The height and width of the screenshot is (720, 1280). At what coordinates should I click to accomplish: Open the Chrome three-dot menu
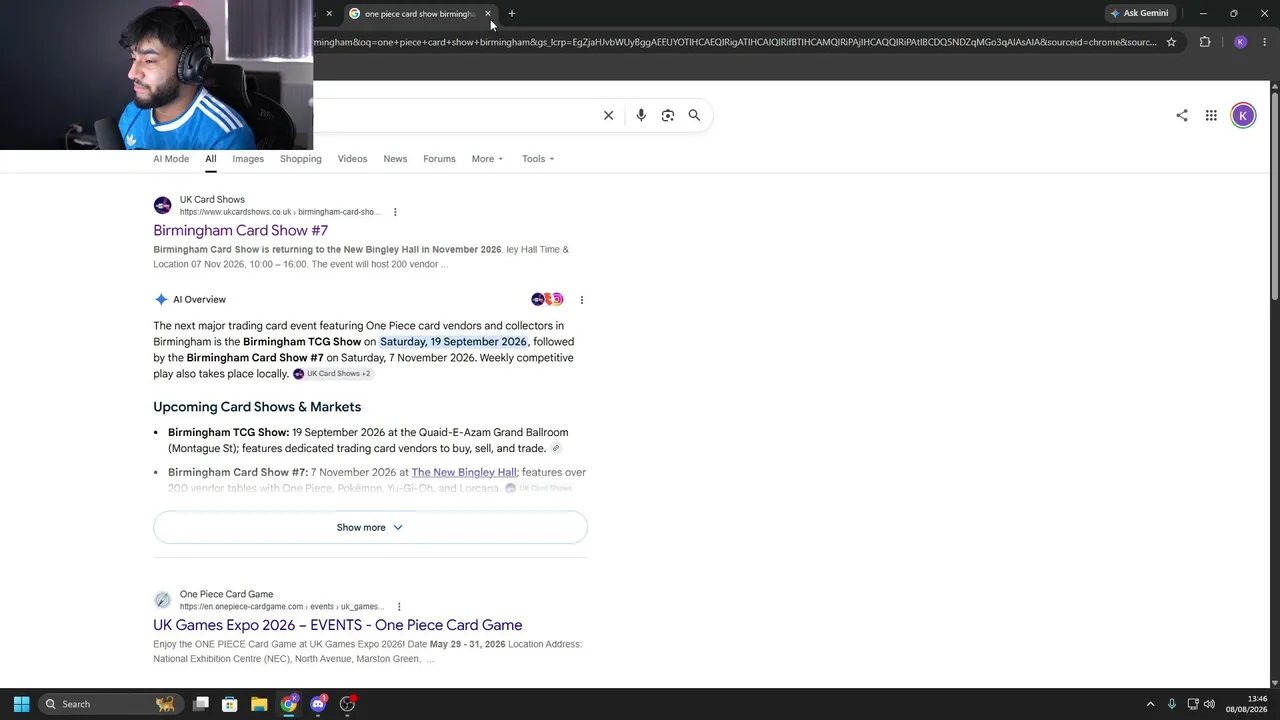click(1264, 42)
